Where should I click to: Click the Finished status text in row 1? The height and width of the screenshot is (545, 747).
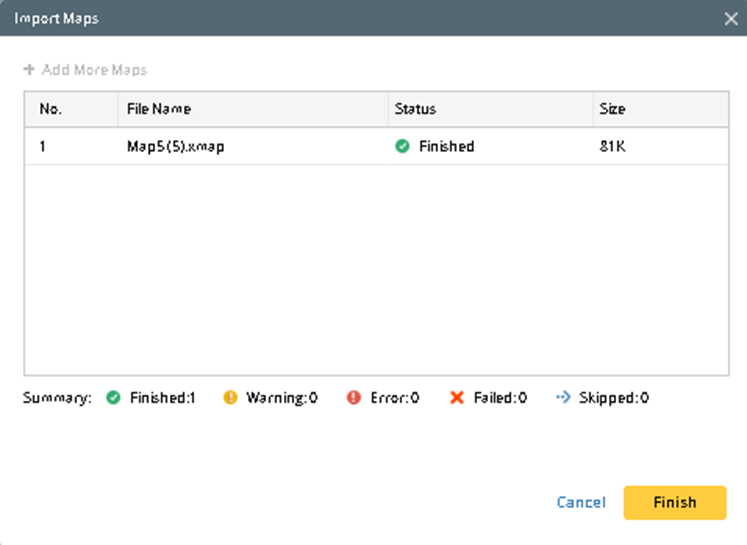point(446,146)
